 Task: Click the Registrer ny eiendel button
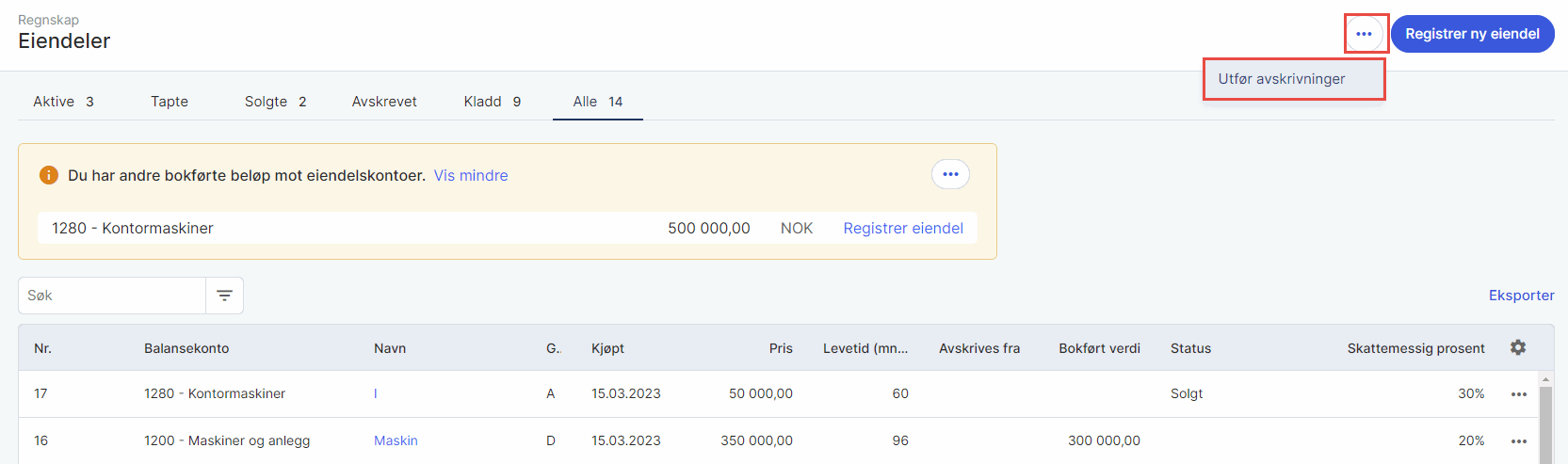[1472, 34]
